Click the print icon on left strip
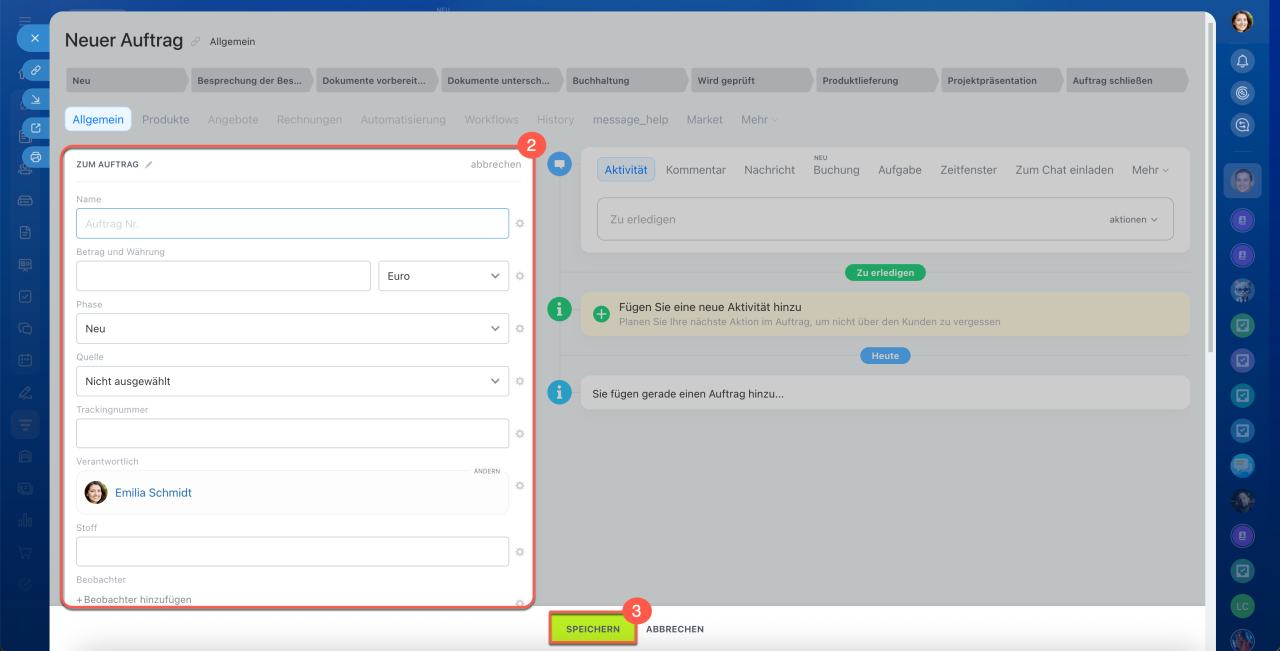 36,157
